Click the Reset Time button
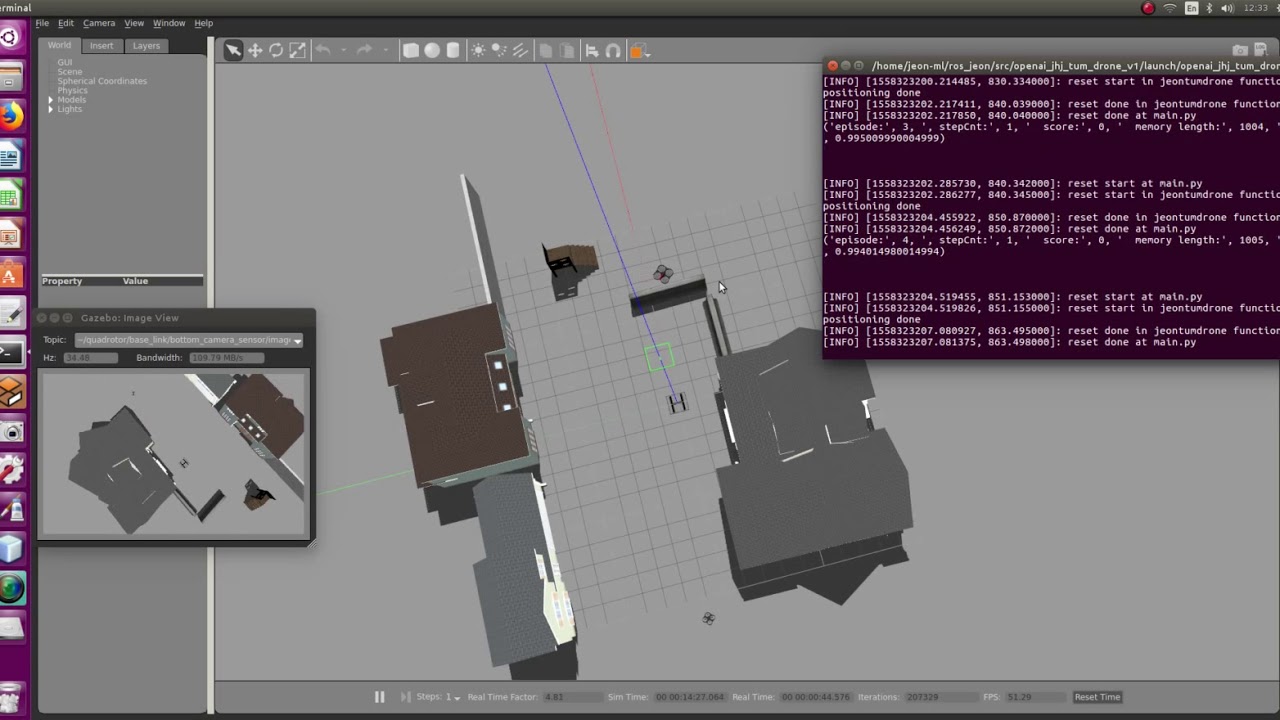The image size is (1280, 720). [x=1097, y=697]
